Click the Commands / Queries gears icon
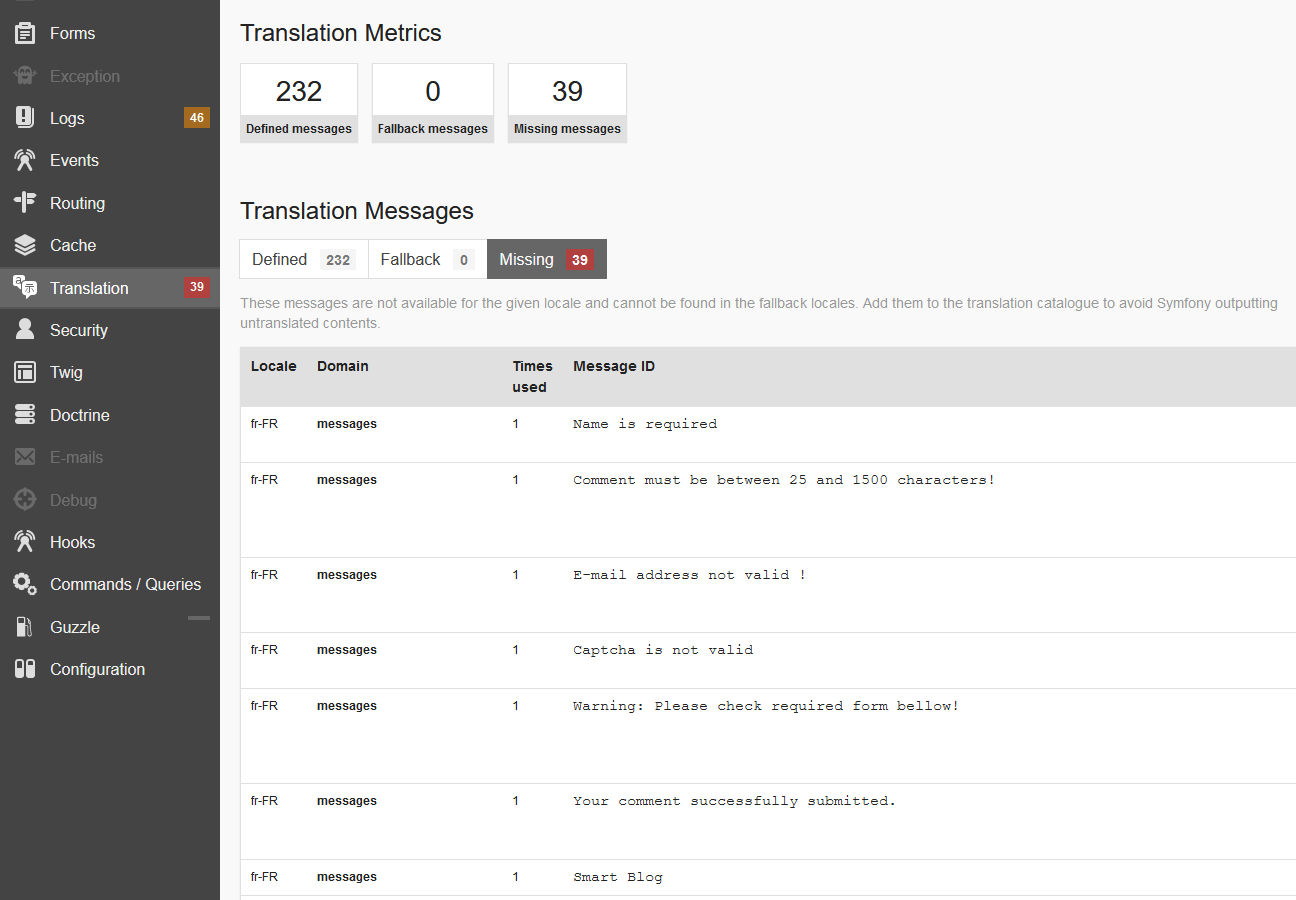Viewport: 1296px width, 900px height. (x=25, y=584)
